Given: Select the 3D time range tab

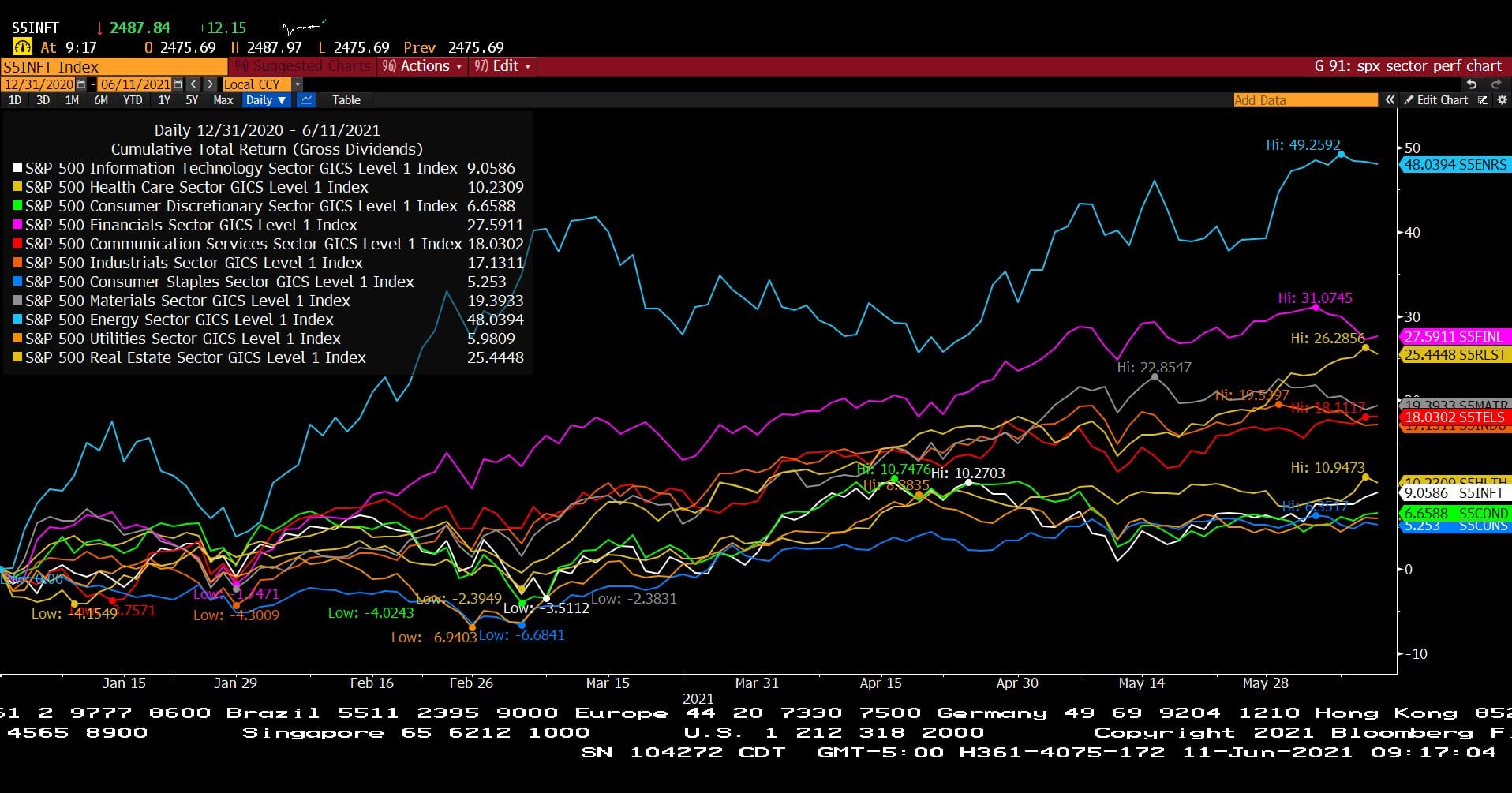Looking at the screenshot, I should tap(43, 100).
